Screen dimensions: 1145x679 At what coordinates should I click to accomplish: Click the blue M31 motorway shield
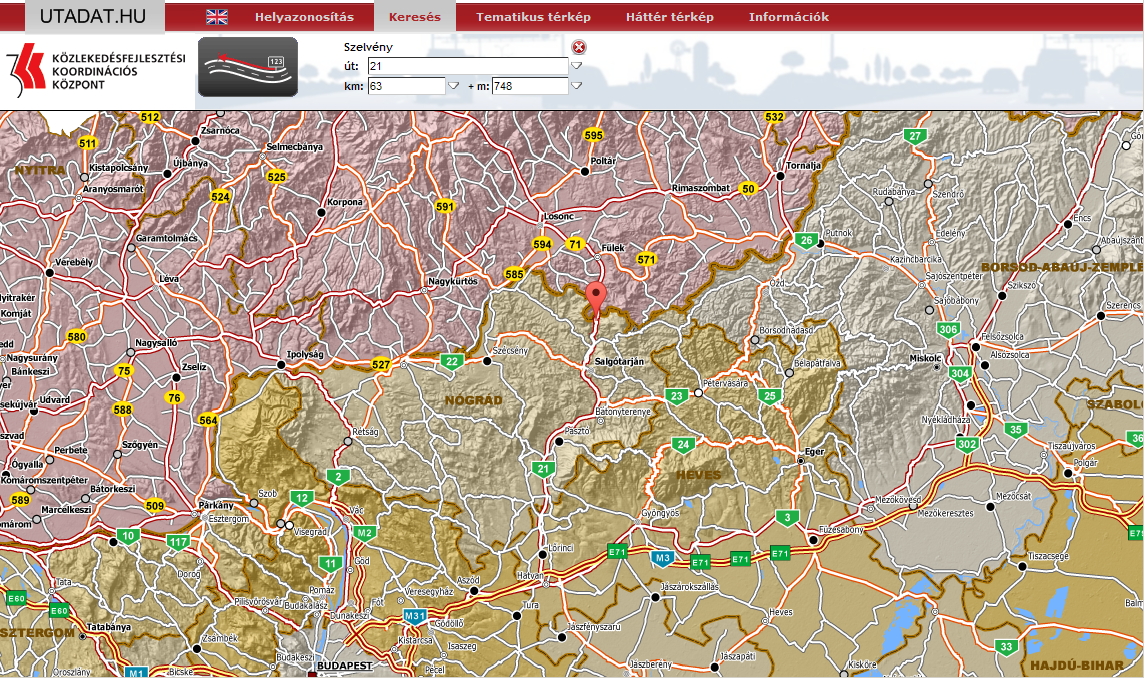415,615
